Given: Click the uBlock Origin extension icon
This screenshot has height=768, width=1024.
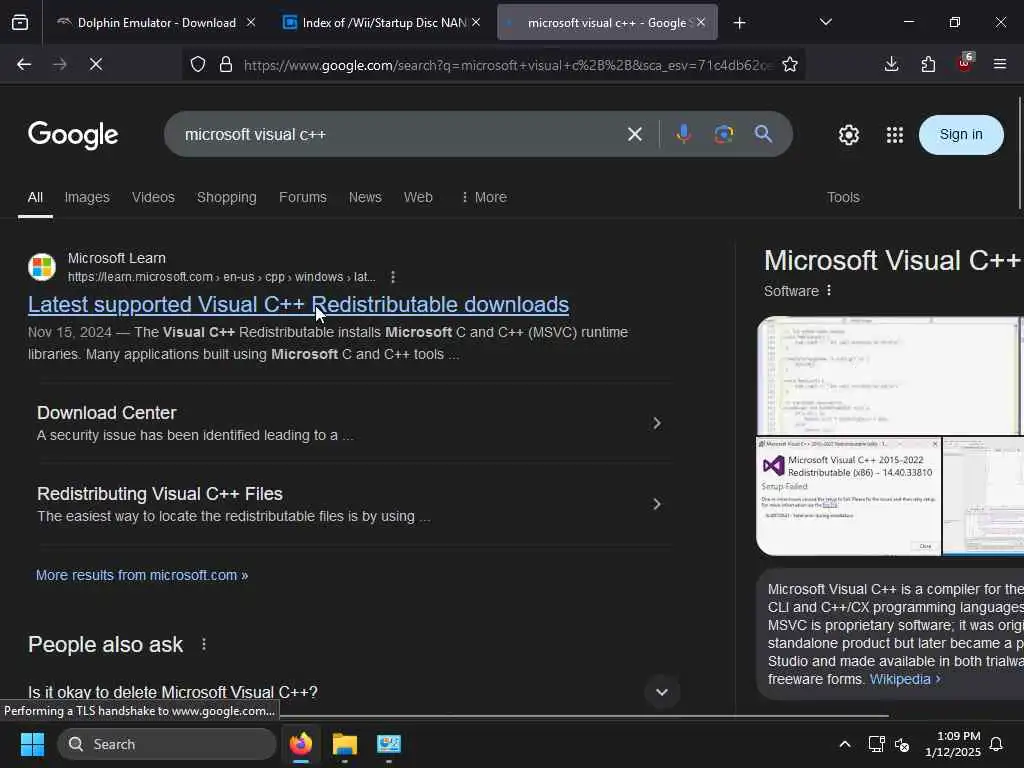Looking at the screenshot, I should click(x=965, y=63).
